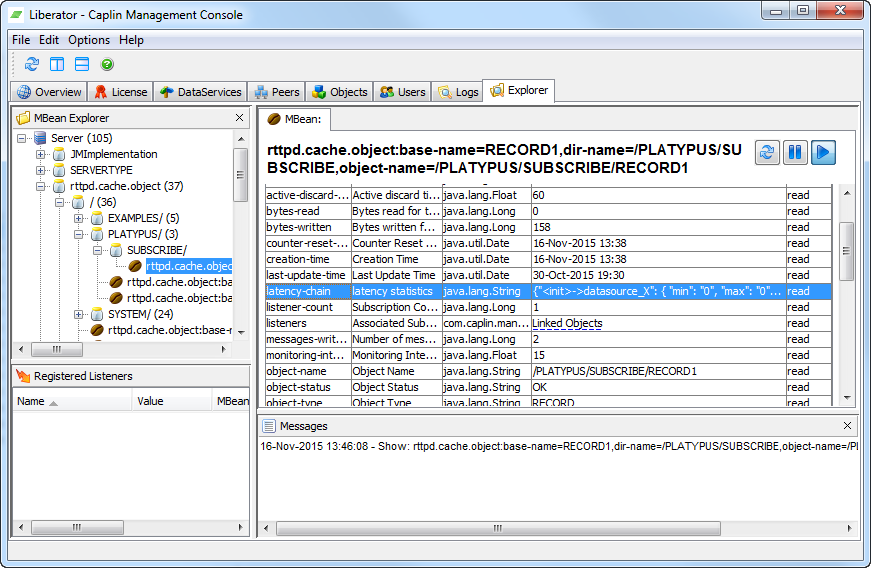Select the last-update-time attribute cell

308,275
